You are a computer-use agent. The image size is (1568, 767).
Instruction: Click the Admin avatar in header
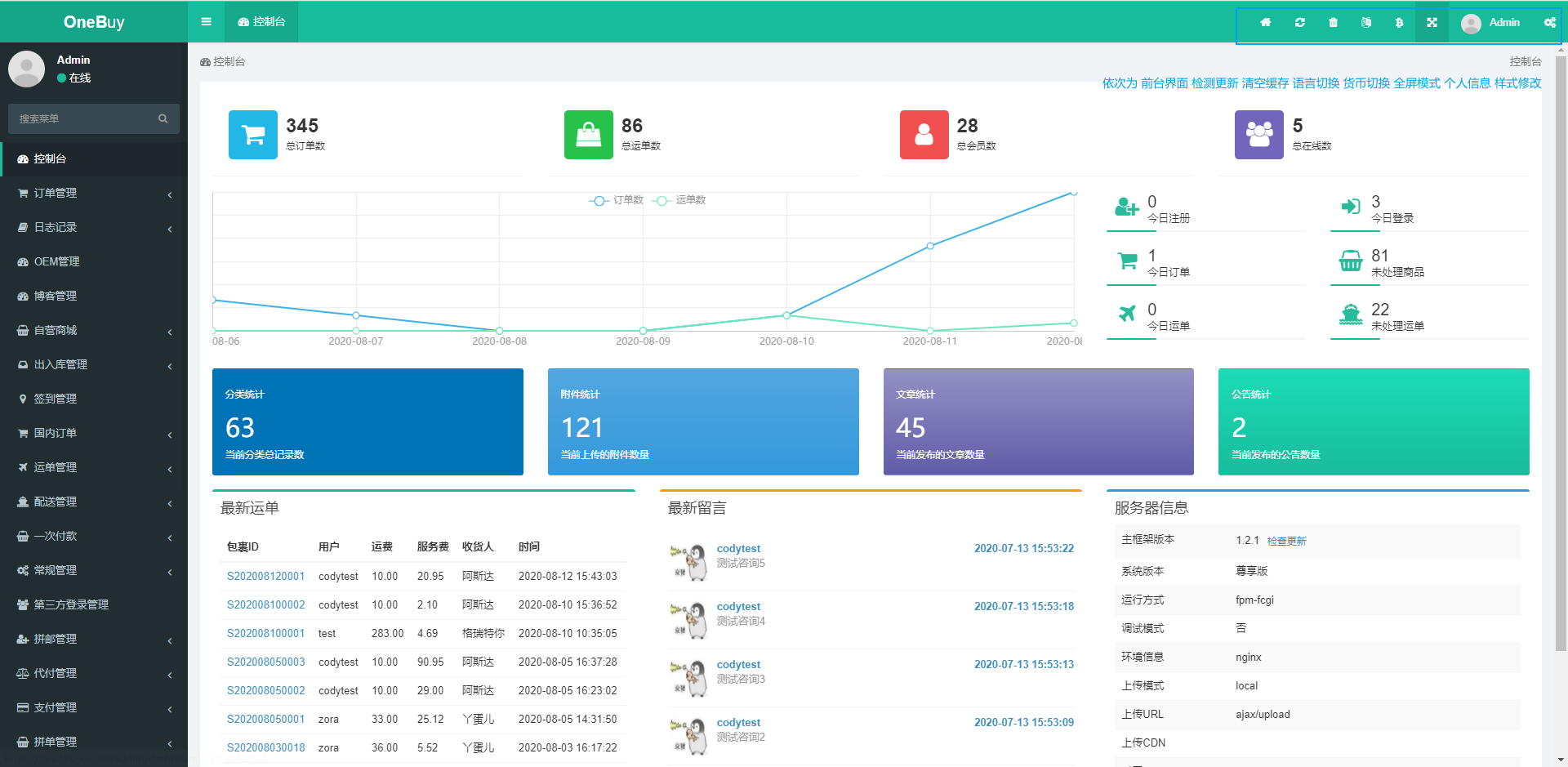point(1471,24)
